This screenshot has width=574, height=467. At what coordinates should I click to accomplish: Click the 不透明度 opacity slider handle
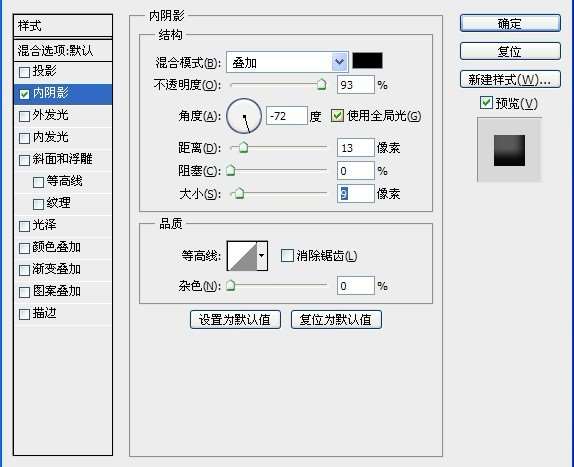click(x=321, y=84)
